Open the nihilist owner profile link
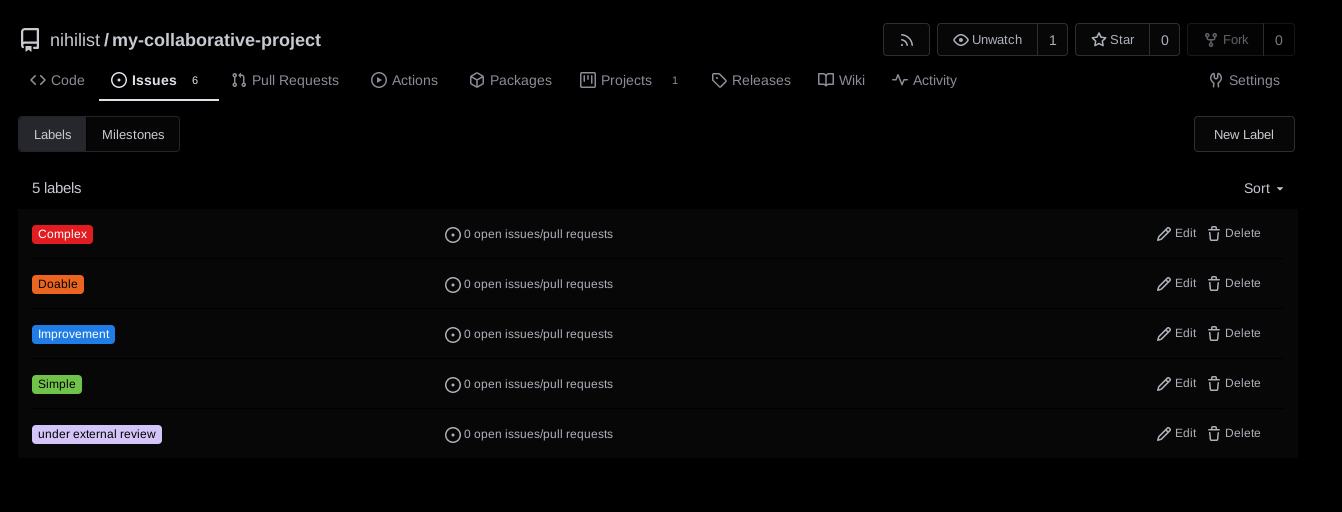The height and width of the screenshot is (512, 1342). 75,40
